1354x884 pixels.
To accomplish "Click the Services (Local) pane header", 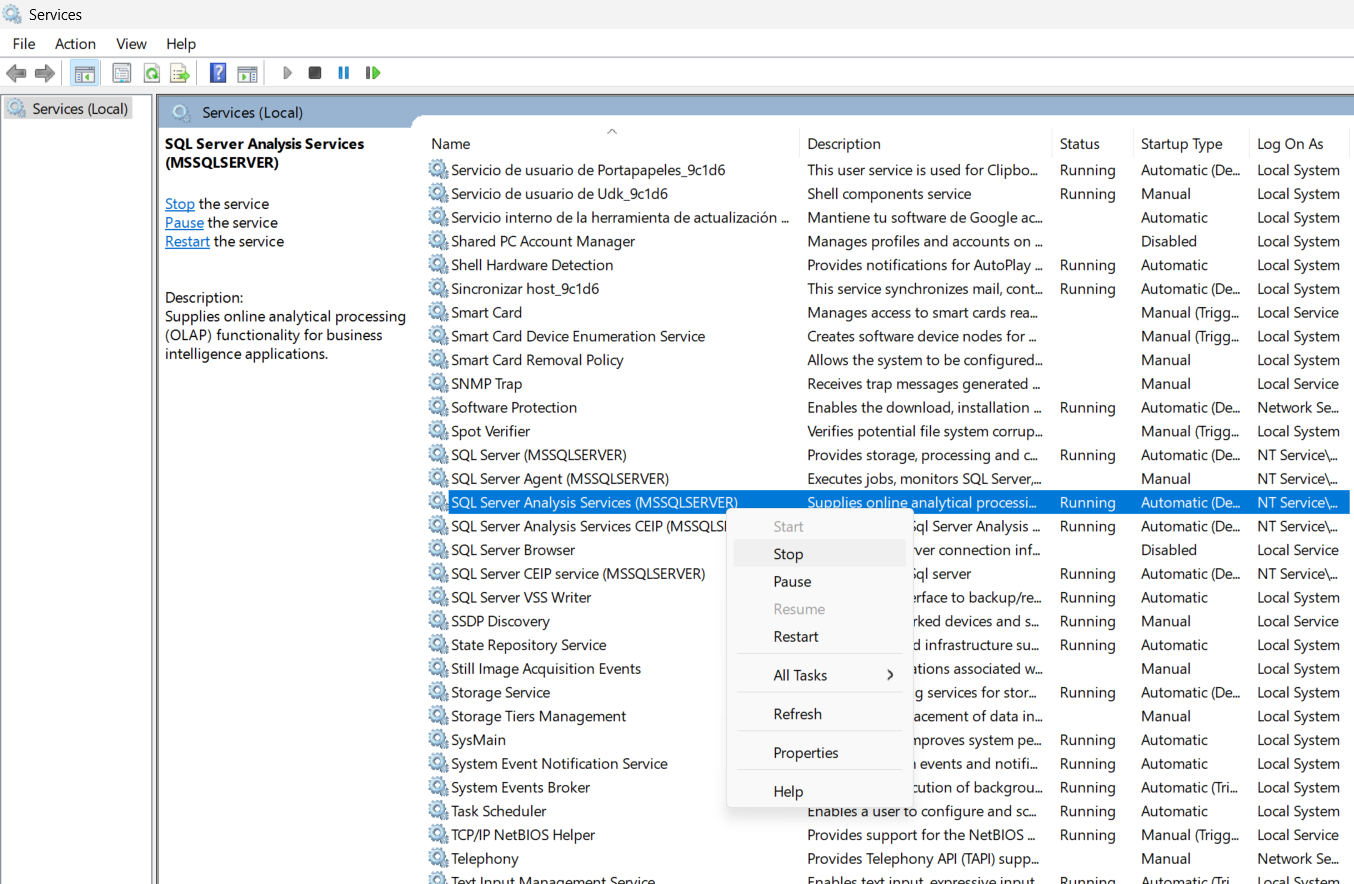I will (252, 112).
